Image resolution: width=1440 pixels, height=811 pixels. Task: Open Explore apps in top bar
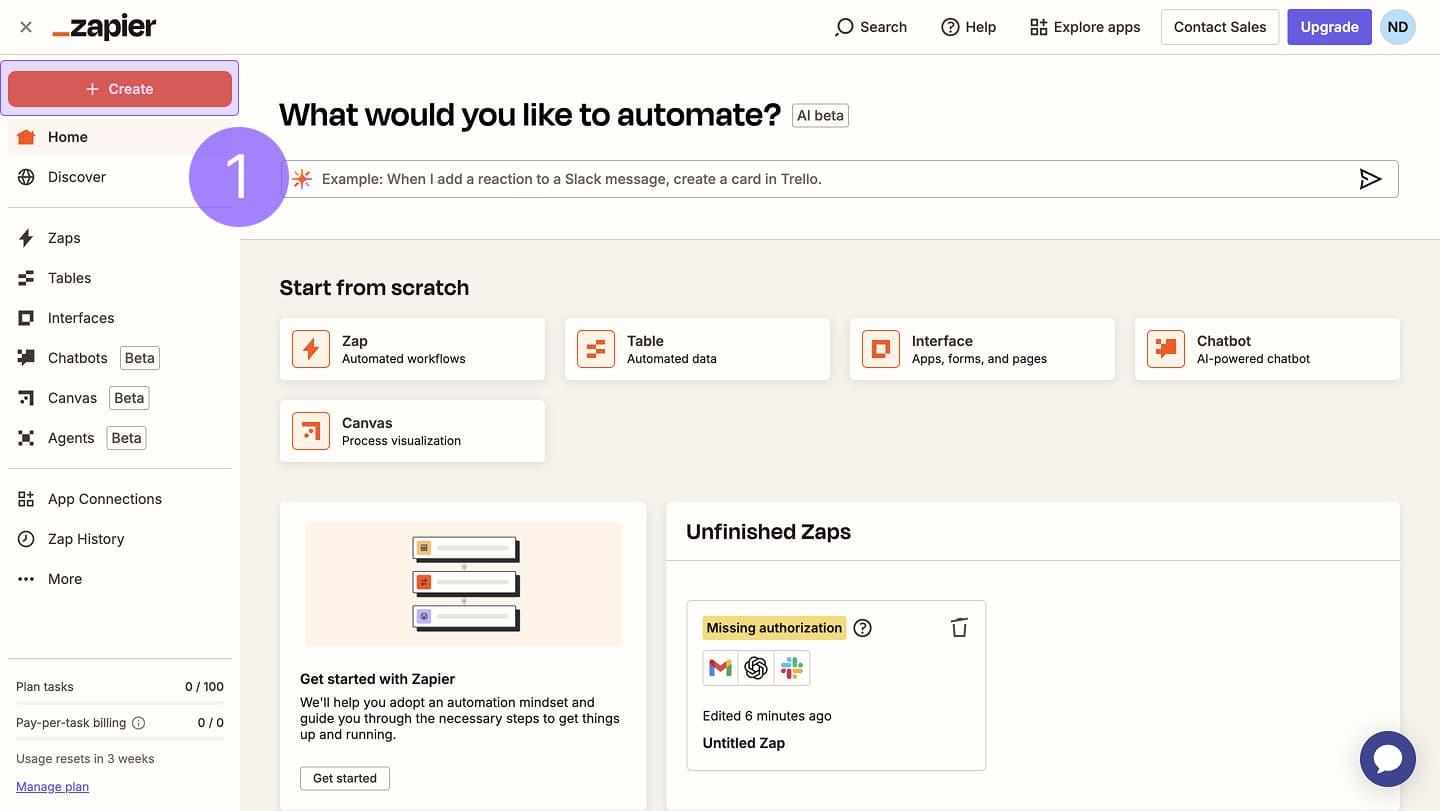point(1085,27)
